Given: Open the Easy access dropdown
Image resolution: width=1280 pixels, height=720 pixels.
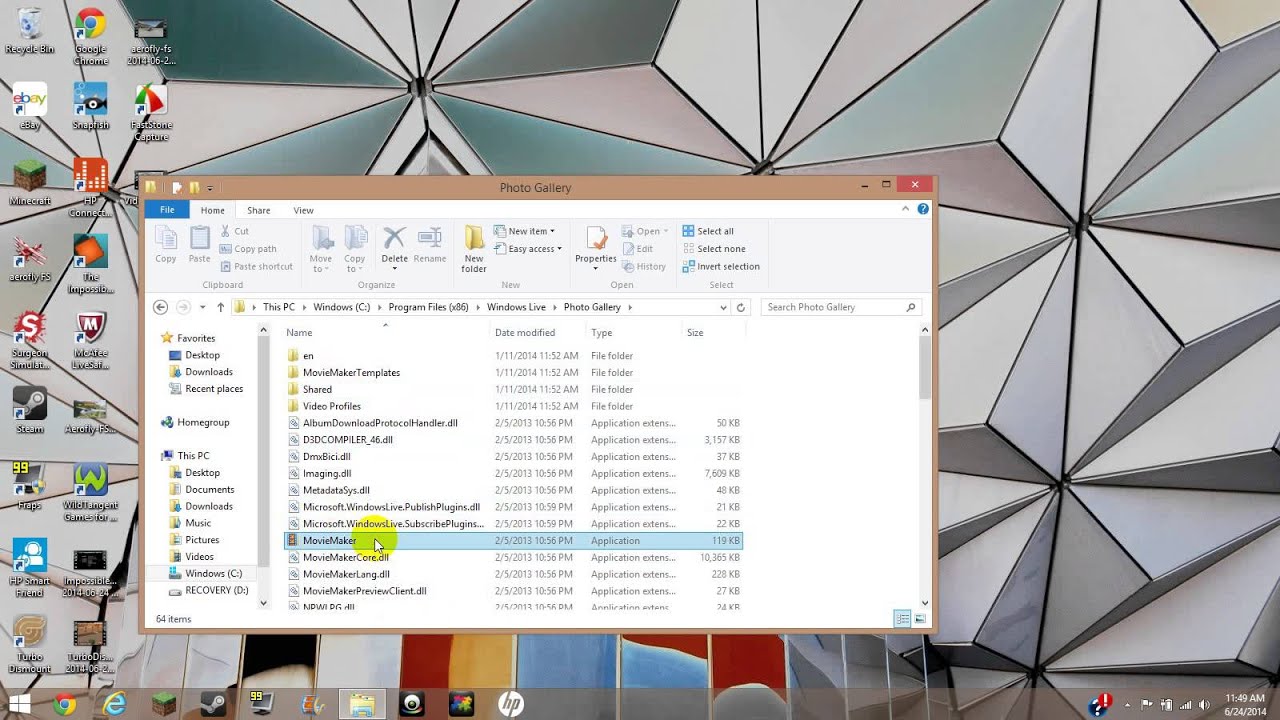Looking at the screenshot, I should pos(528,249).
